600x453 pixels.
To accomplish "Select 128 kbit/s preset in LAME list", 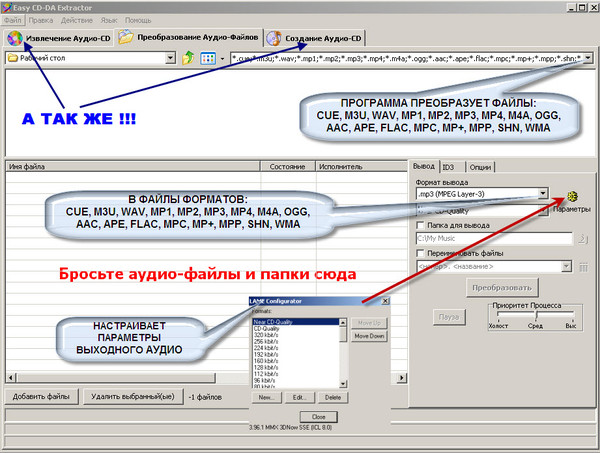I will pos(295,368).
